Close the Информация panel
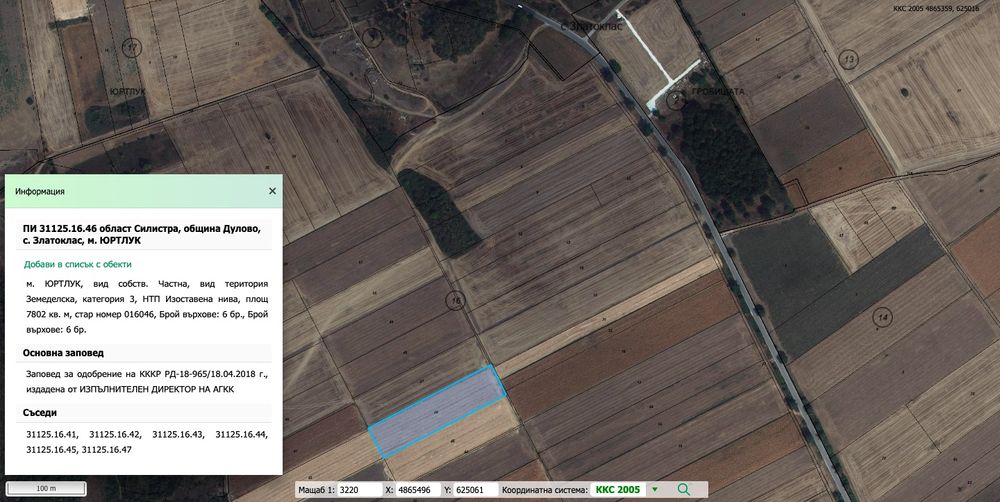1000x502 pixels. (272, 191)
